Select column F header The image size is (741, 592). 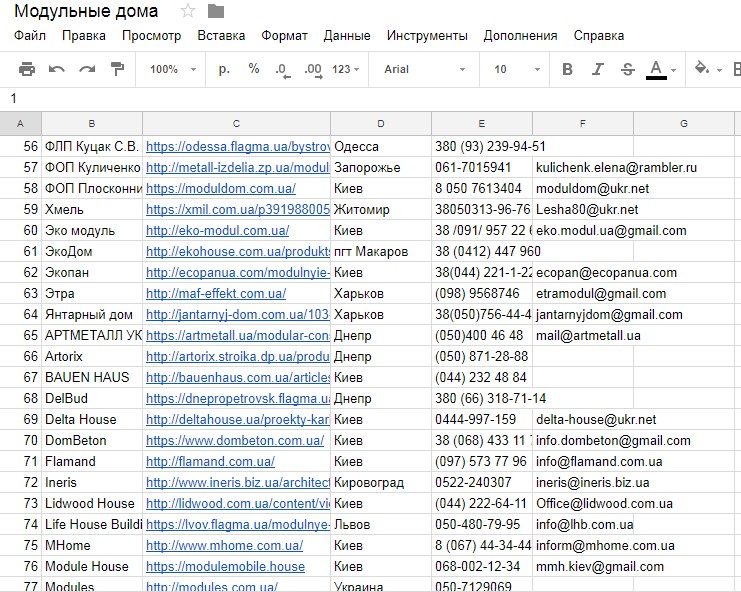583,124
